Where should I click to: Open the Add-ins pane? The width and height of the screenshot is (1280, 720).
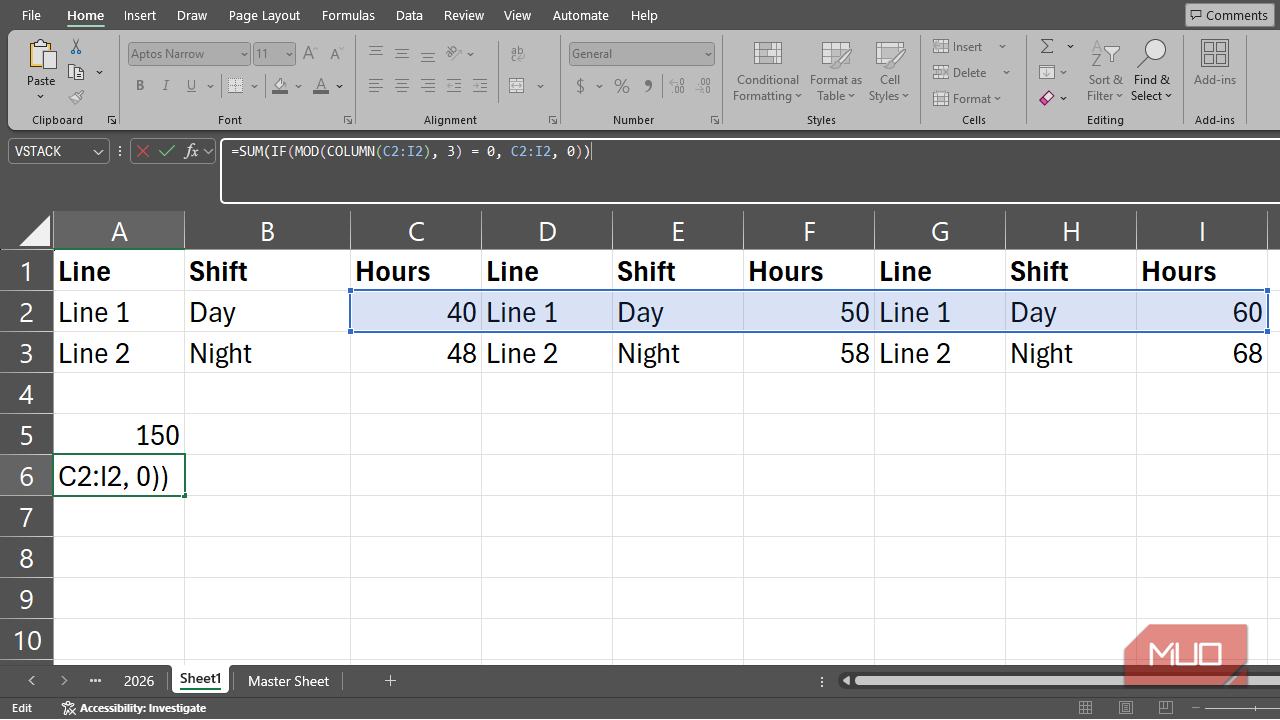pos(1215,63)
